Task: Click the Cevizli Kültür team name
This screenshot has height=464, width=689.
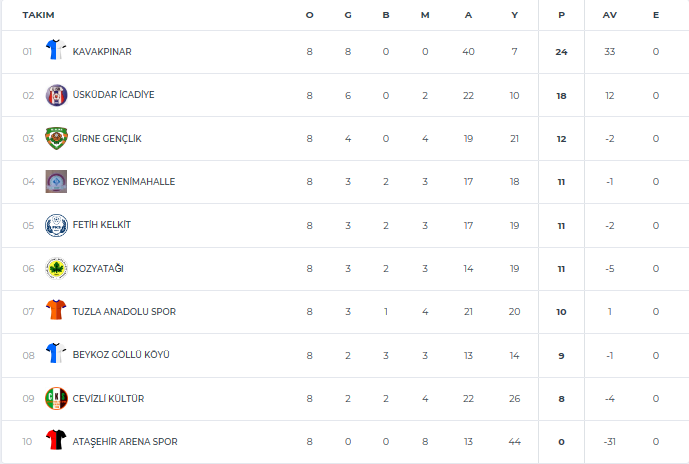Action: (108, 399)
